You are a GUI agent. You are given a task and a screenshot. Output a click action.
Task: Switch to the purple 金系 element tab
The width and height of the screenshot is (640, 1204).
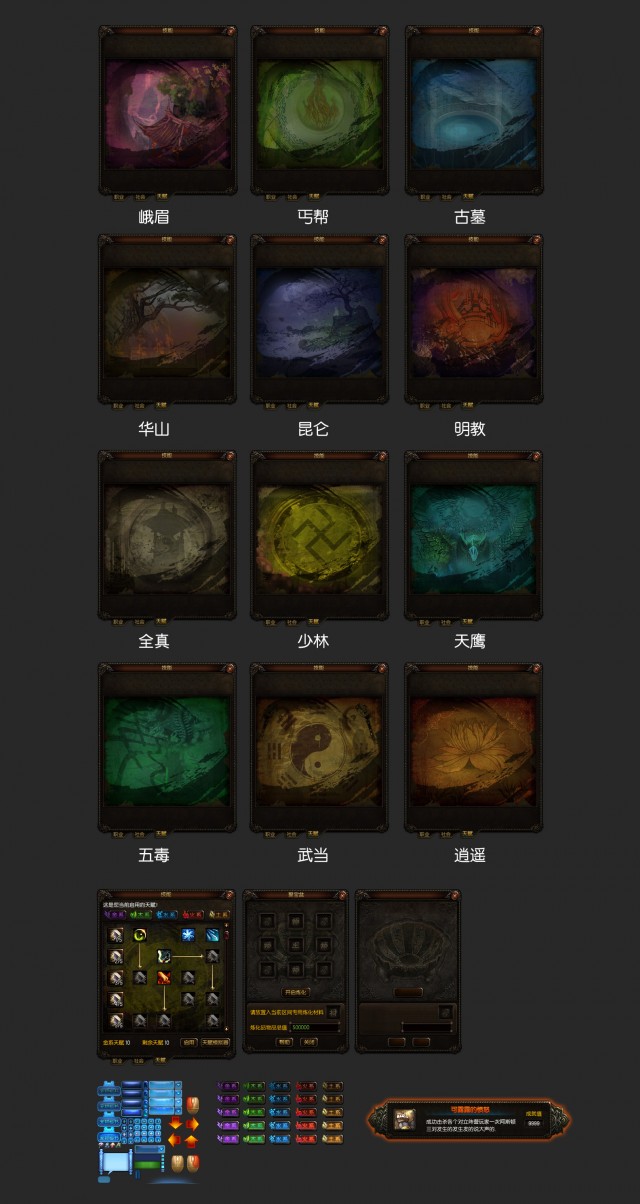point(113,915)
